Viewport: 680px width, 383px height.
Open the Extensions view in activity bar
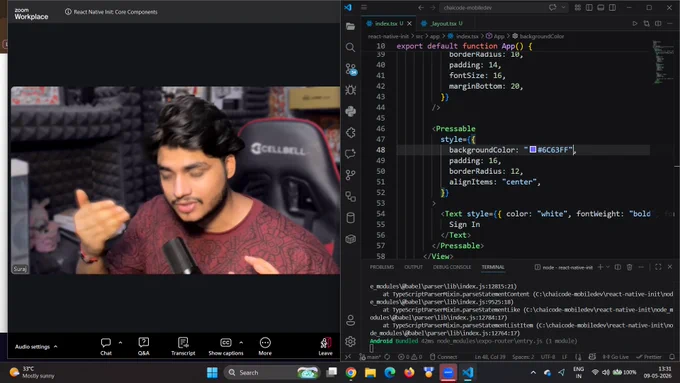pyautogui.click(x=350, y=133)
